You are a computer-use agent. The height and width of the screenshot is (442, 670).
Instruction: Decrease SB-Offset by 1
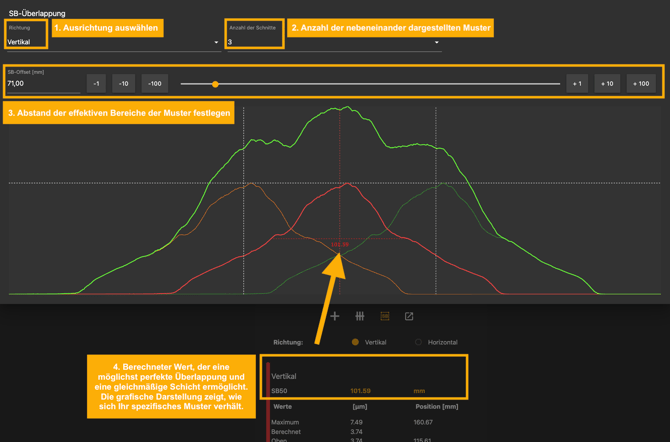(96, 84)
